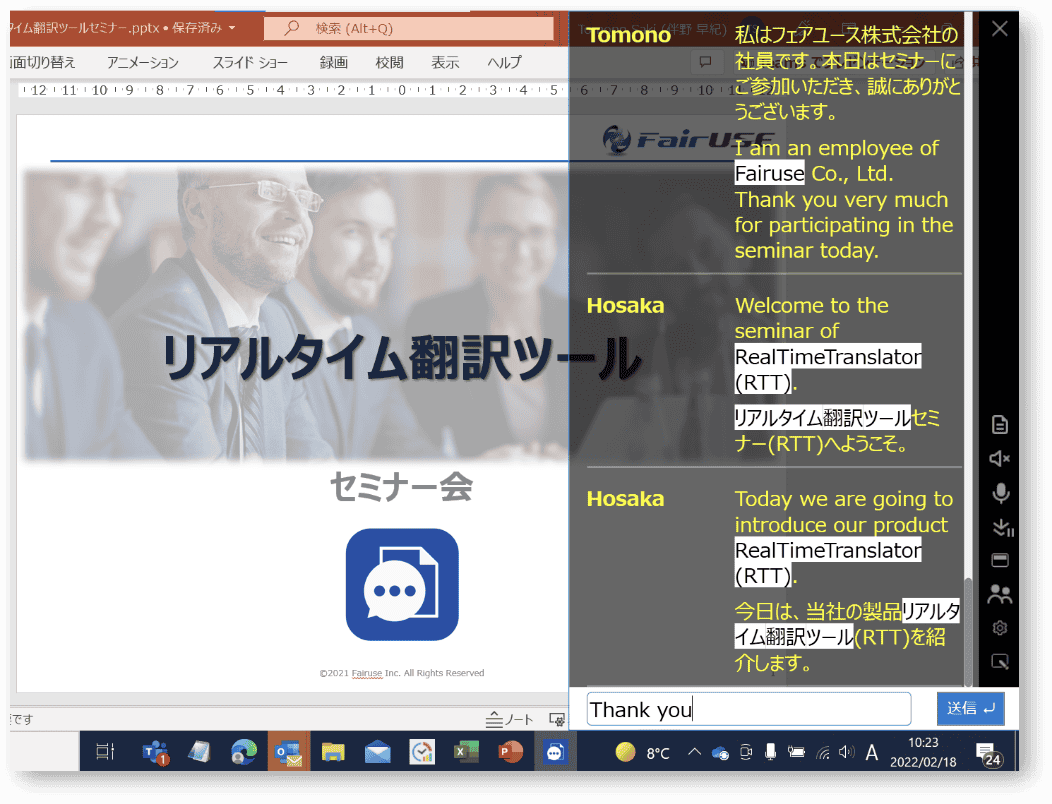Click the battery power tray icon
Viewport: 1052px width, 804px height.
point(796,752)
